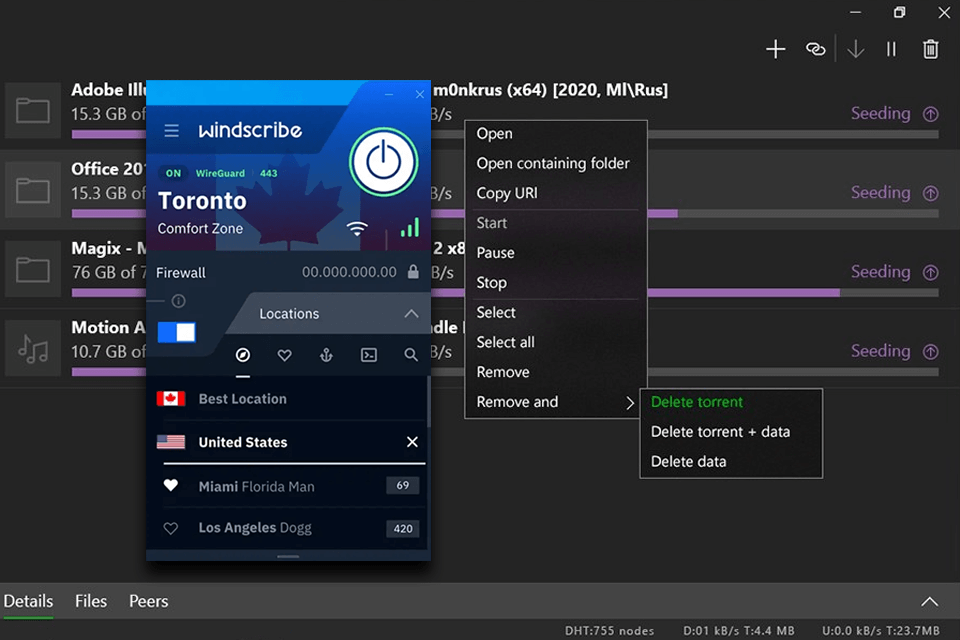Expand bottom details panel chevron
The height and width of the screenshot is (640, 960).
929,601
